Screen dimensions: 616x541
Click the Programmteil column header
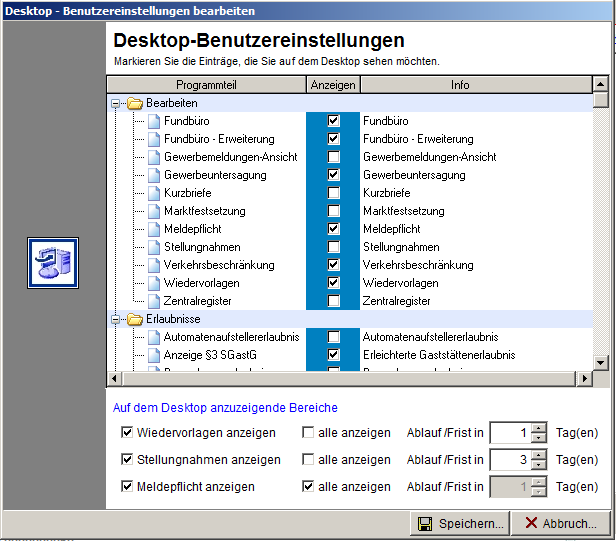[206, 85]
